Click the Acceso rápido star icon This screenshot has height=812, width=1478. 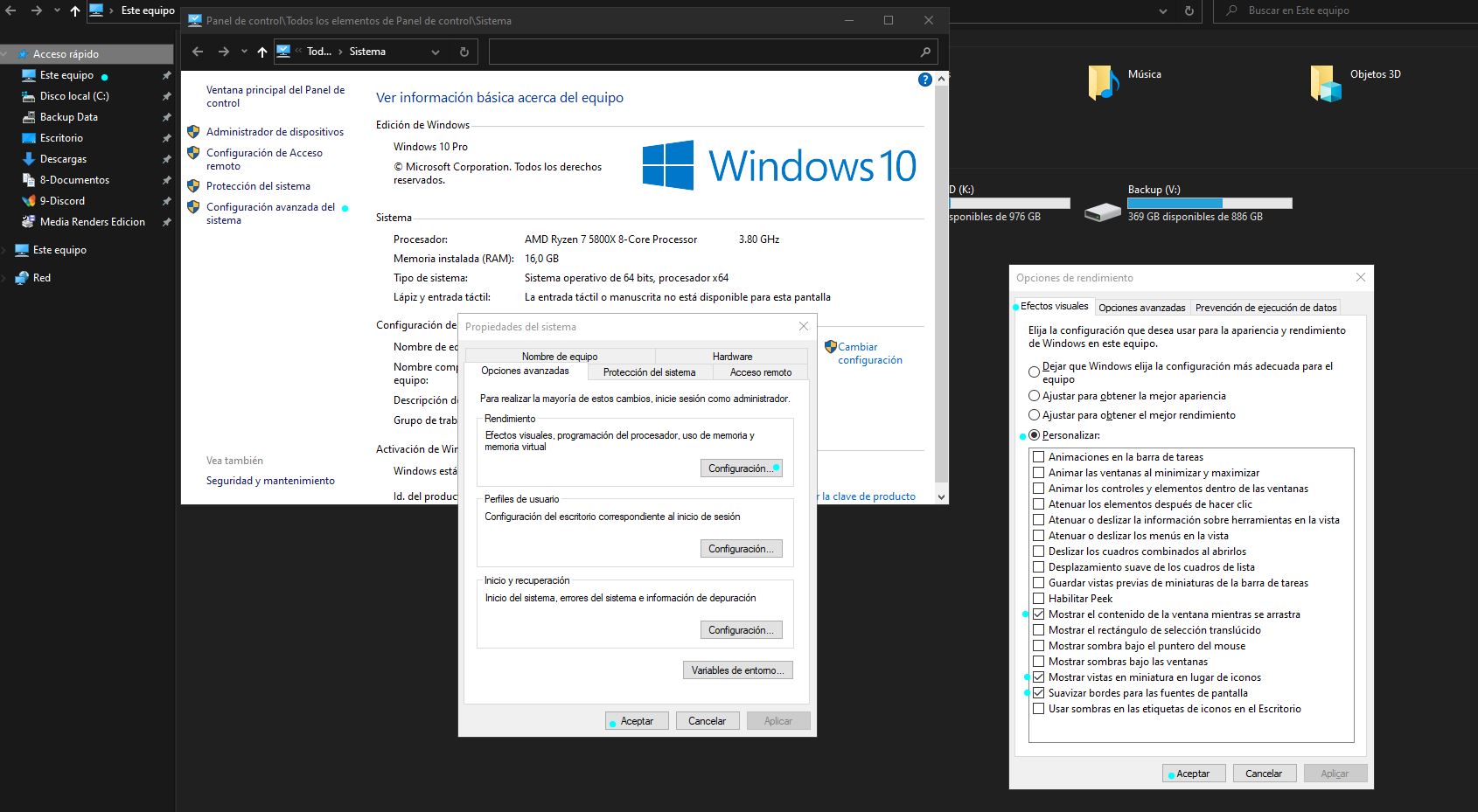[23, 54]
